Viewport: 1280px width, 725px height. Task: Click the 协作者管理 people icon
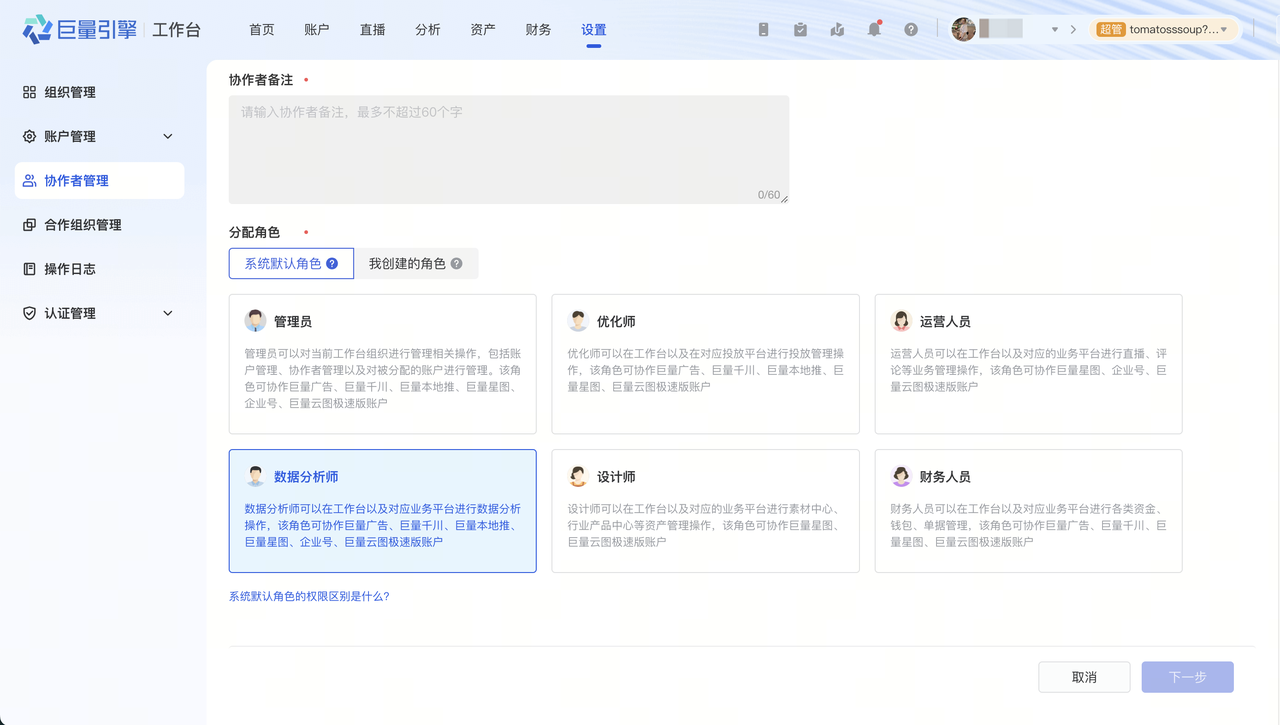pos(29,181)
